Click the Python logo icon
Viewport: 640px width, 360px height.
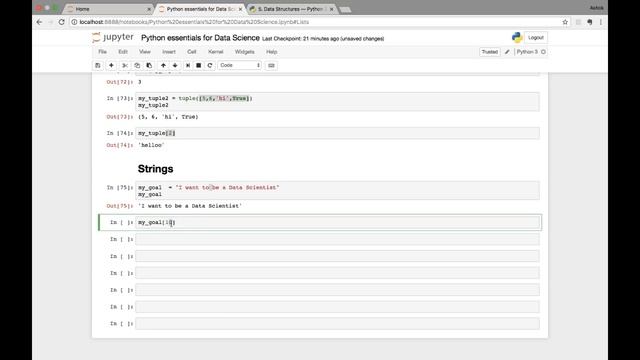coord(517,38)
